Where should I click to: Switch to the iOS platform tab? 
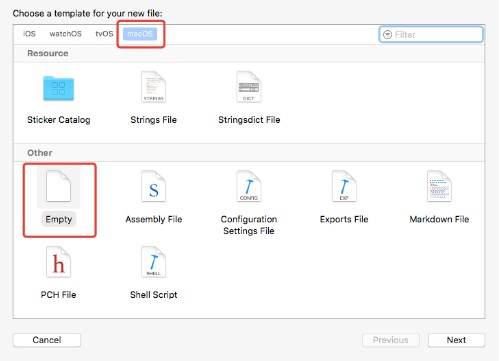tap(29, 34)
